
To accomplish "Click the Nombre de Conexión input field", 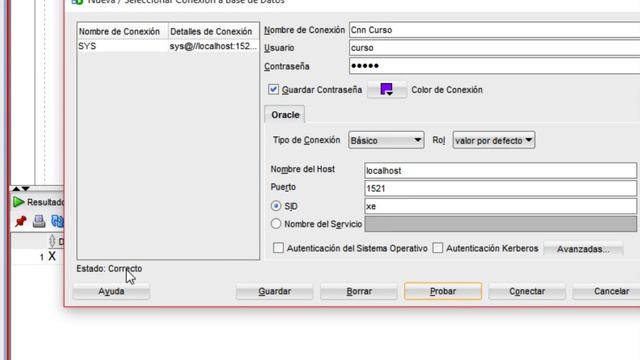I will (494, 30).
